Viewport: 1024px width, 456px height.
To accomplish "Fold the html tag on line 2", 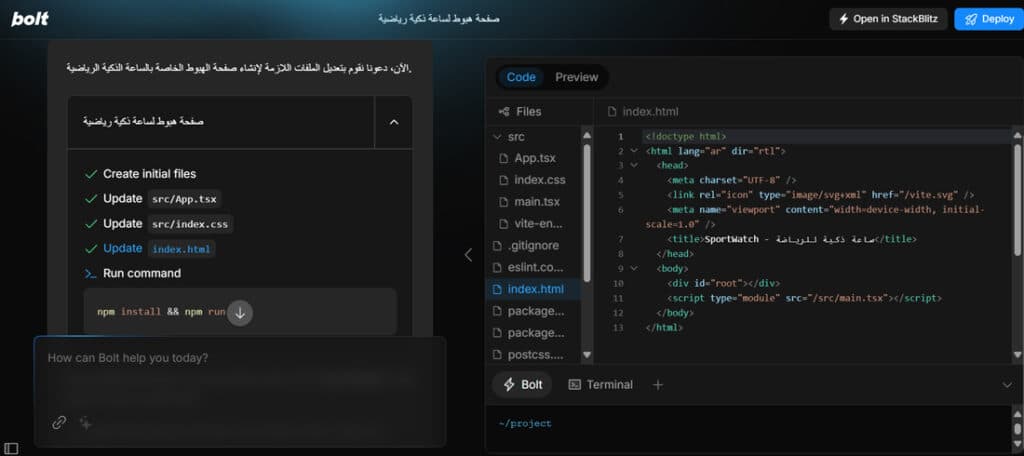I will [x=633, y=151].
